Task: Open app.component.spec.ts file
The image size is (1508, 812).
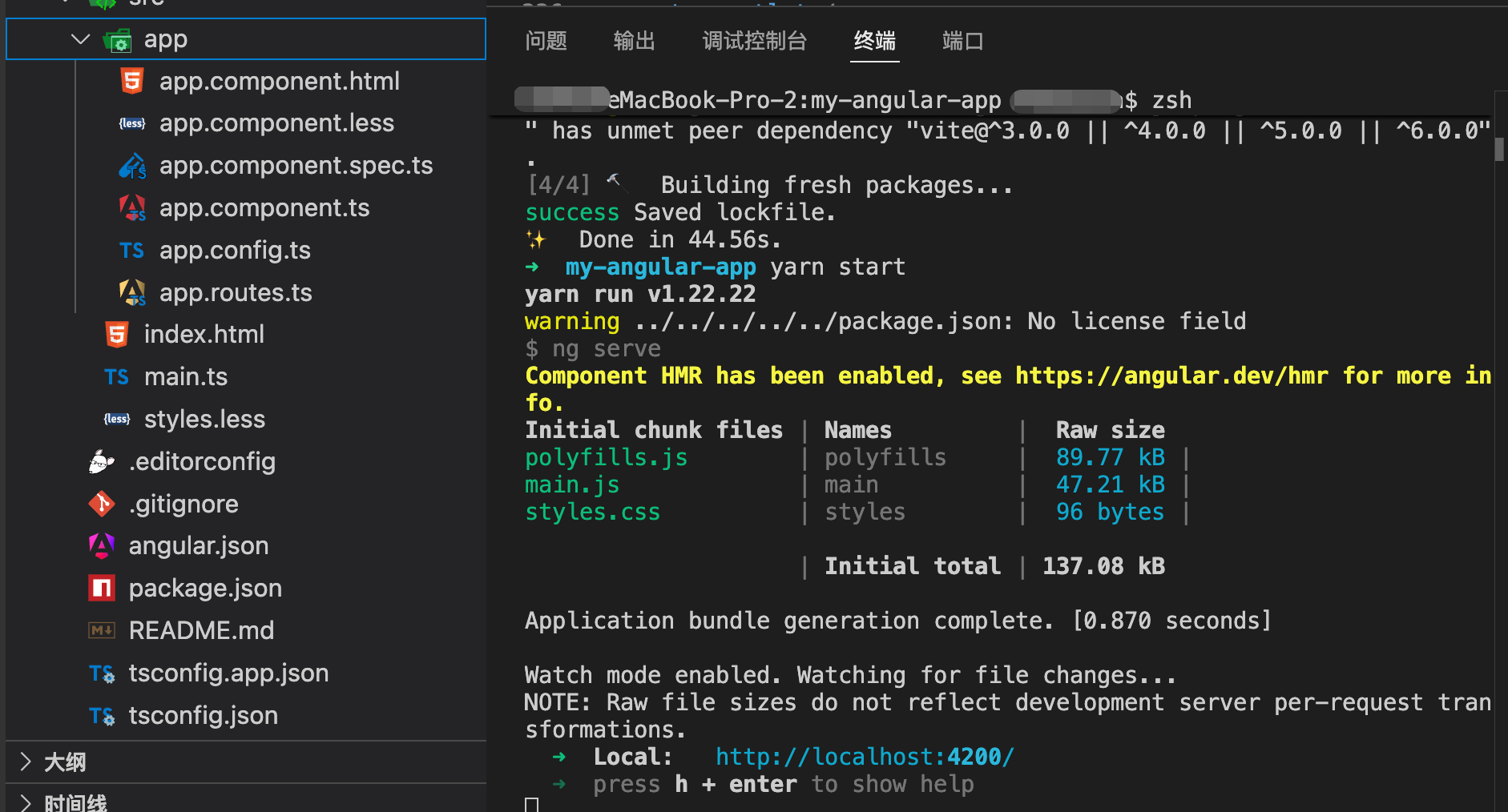Action: pos(296,166)
